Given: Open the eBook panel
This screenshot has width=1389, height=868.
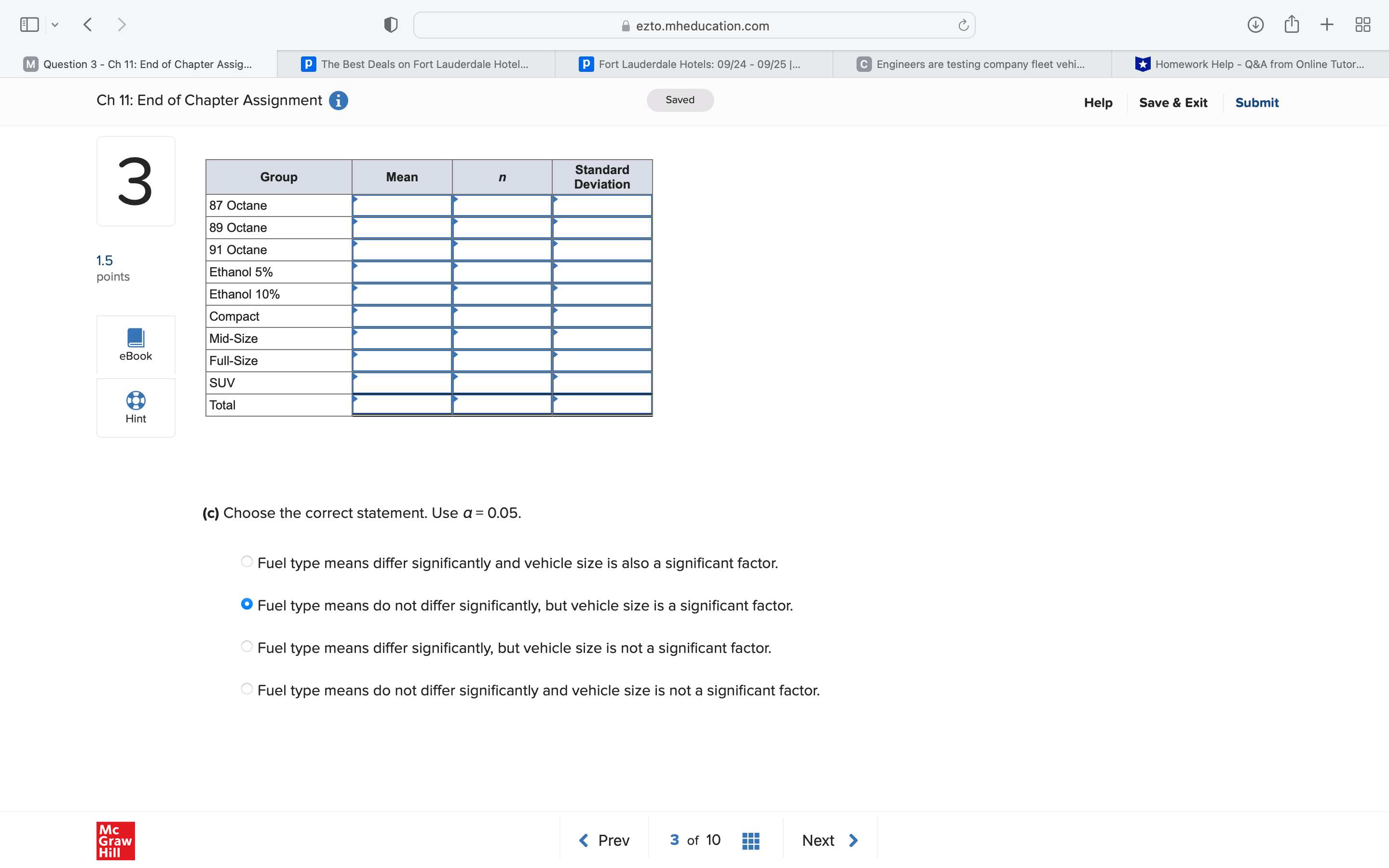Looking at the screenshot, I should tap(136, 344).
